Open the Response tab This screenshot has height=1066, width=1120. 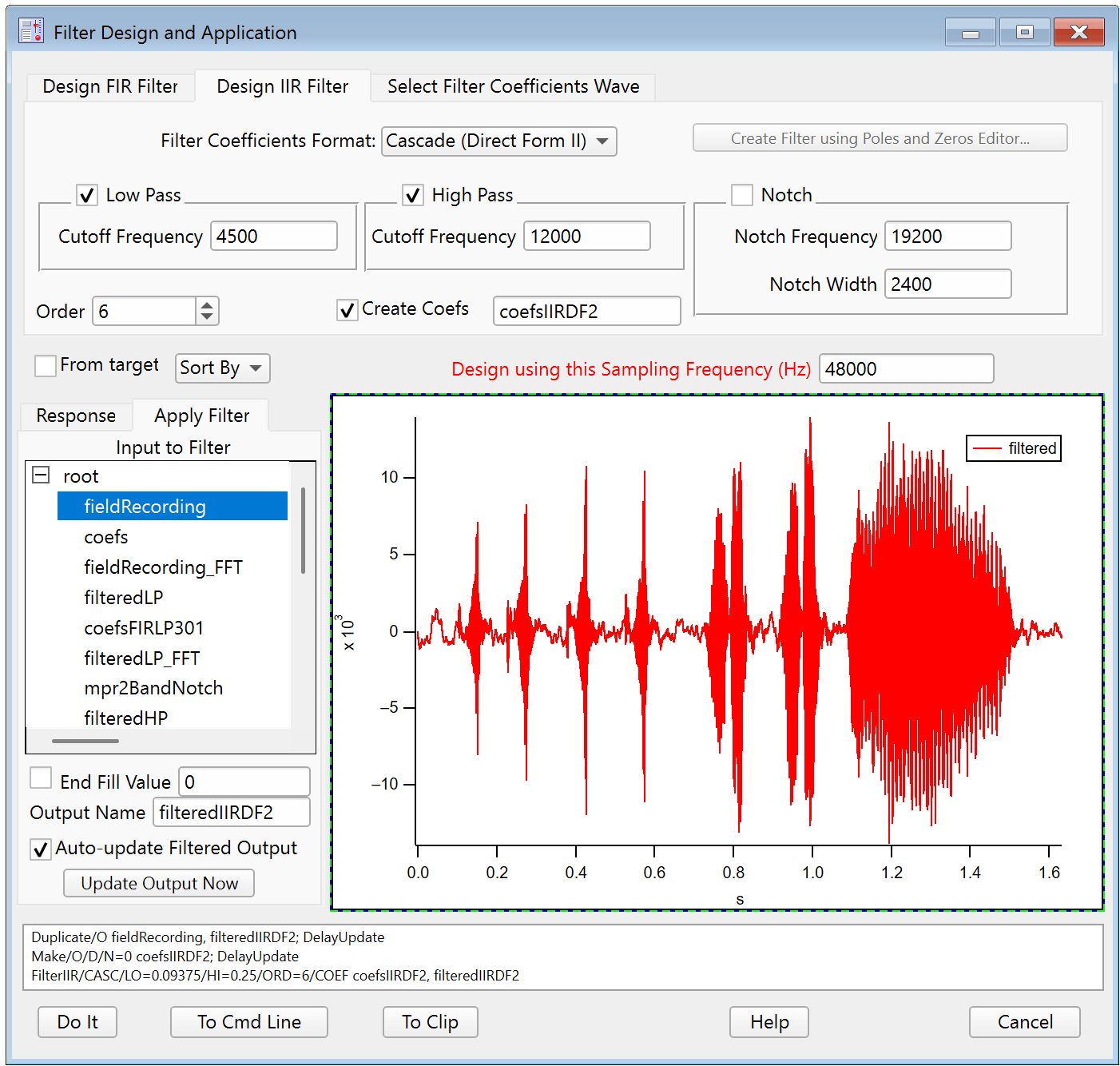tap(76, 416)
